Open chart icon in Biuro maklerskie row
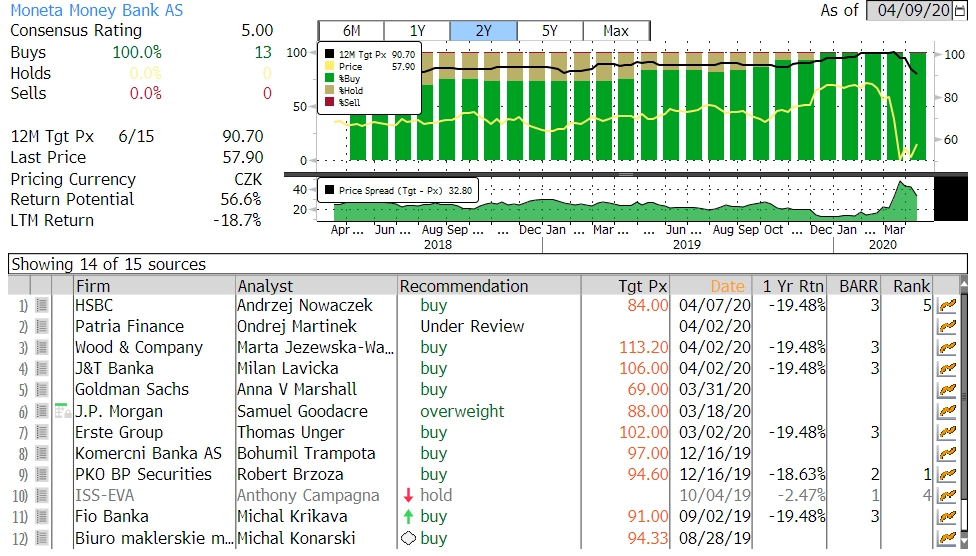 pos(947,538)
